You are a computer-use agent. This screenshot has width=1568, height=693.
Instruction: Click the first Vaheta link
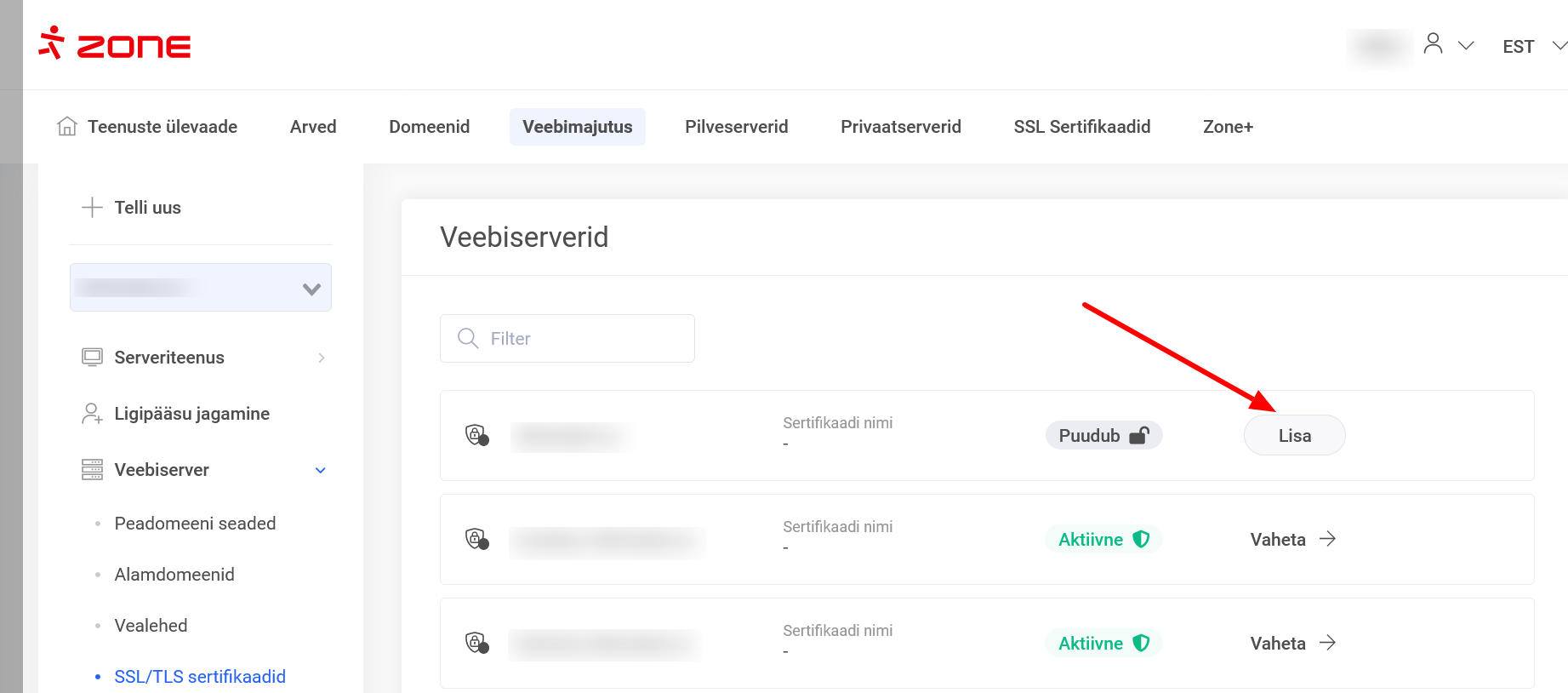[x=1292, y=540]
